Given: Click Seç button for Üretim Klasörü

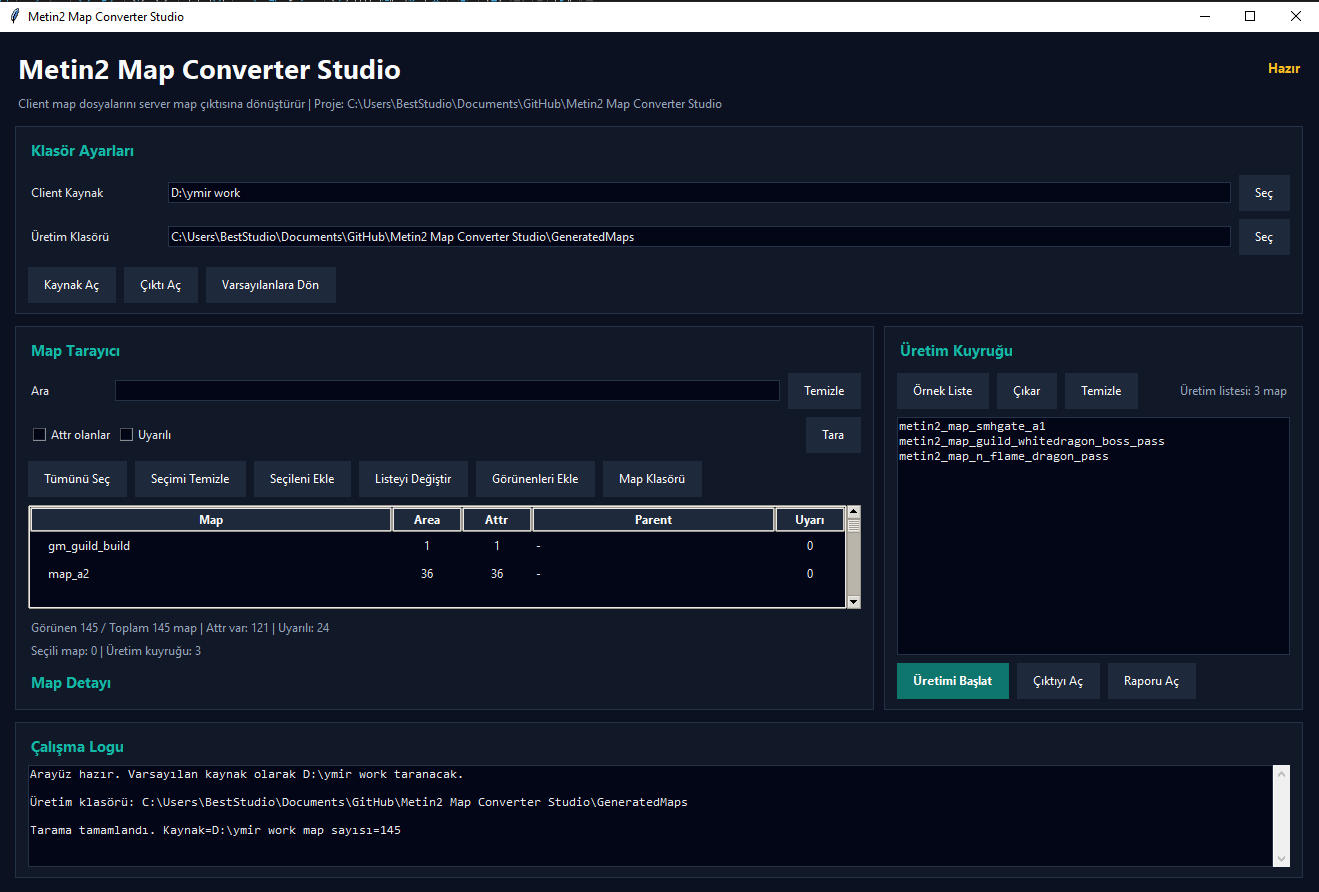Looking at the screenshot, I should click(1264, 237).
